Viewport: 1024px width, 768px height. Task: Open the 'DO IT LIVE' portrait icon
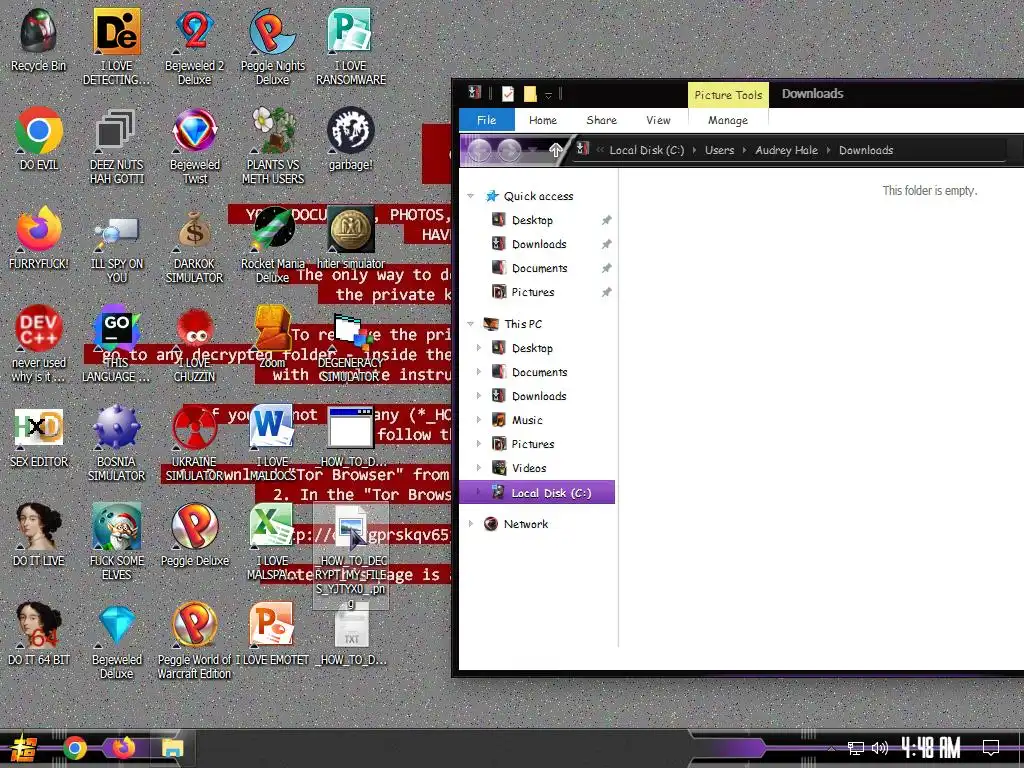click(x=39, y=535)
